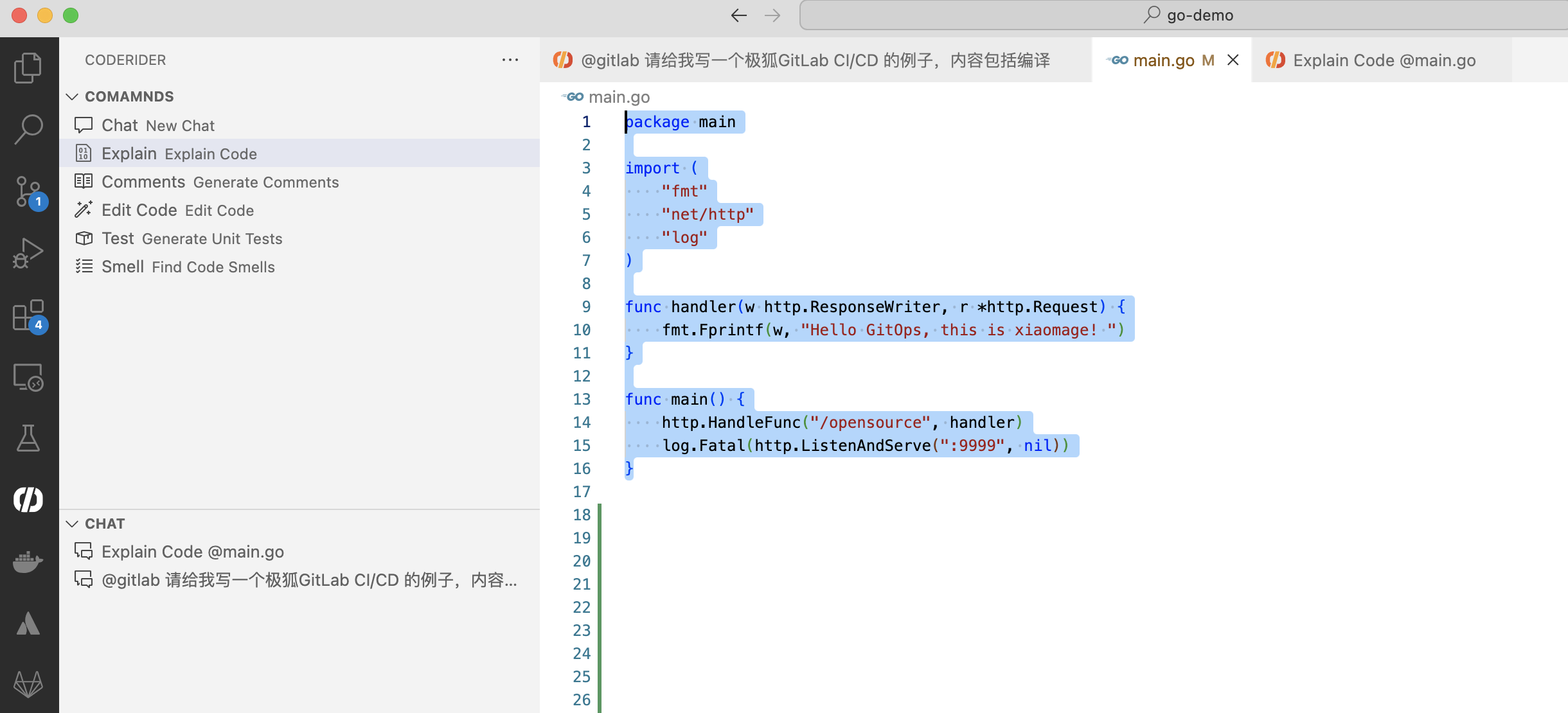
Task: Click the back navigation arrow
Action: click(x=738, y=15)
